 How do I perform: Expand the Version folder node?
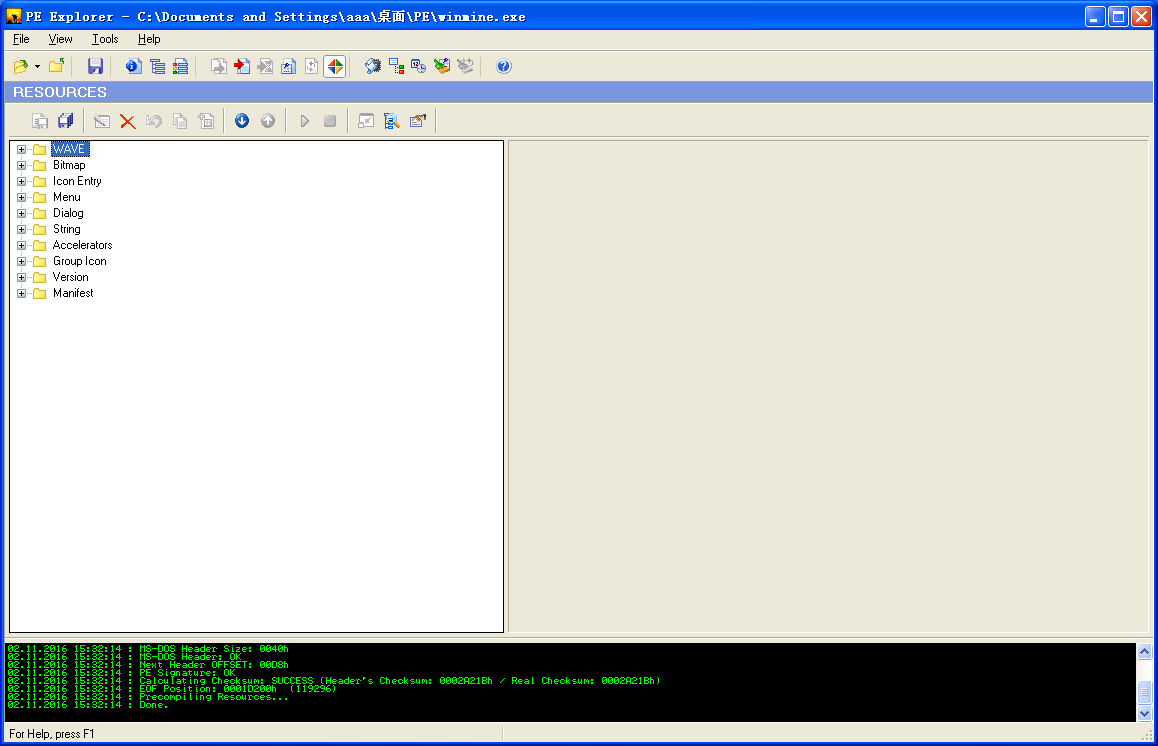21,278
